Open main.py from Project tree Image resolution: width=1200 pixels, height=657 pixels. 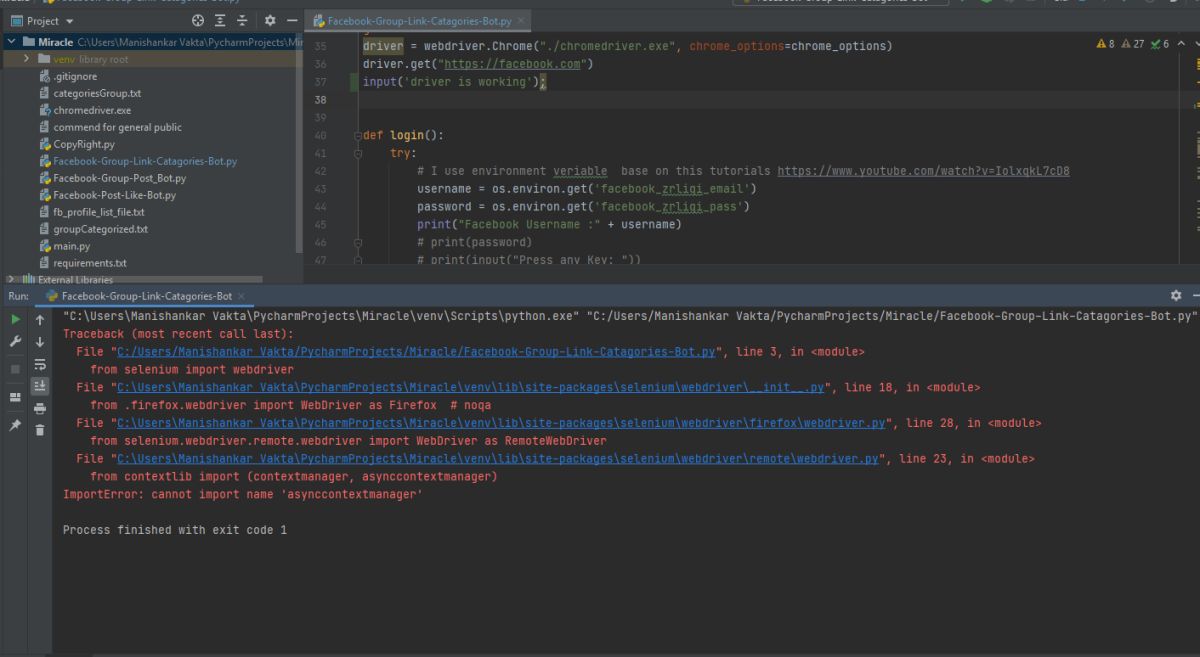point(71,246)
